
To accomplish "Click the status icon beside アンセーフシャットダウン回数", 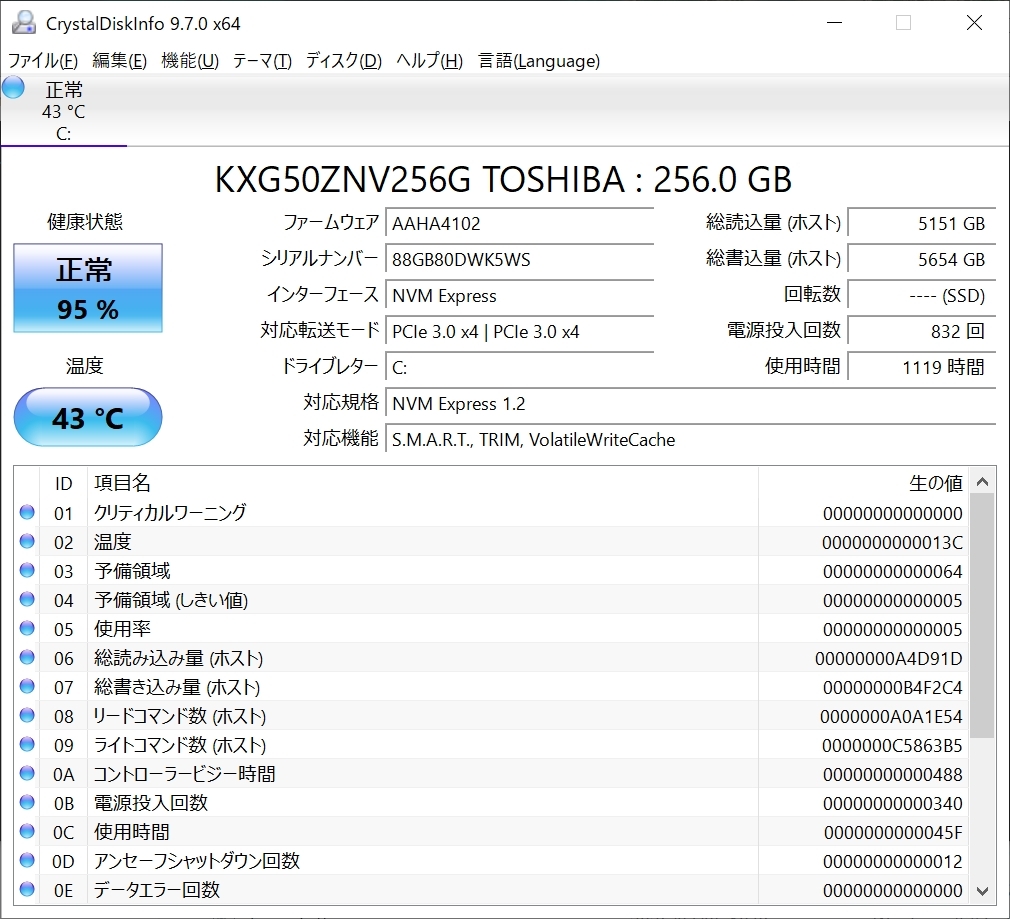I will click(28, 860).
